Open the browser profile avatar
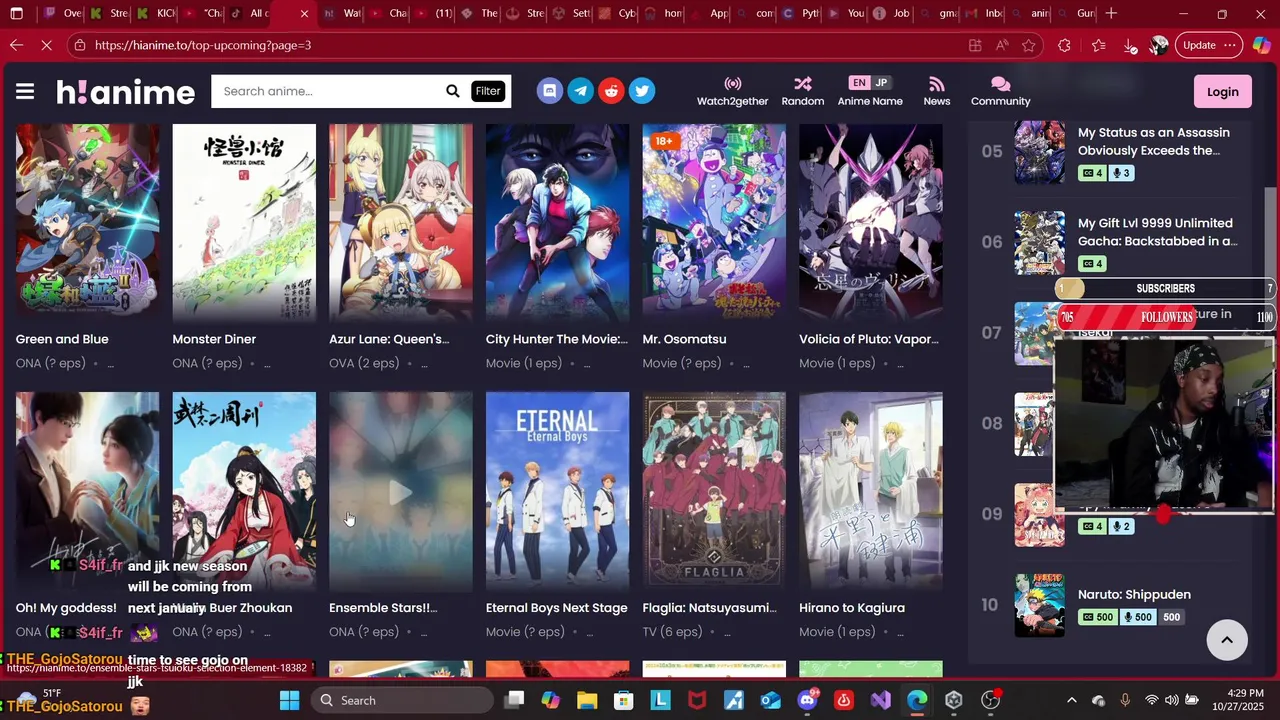Image resolution: width=1280 pixels, height=720 pixels. pyautogui.click(x=1159, y=45)
